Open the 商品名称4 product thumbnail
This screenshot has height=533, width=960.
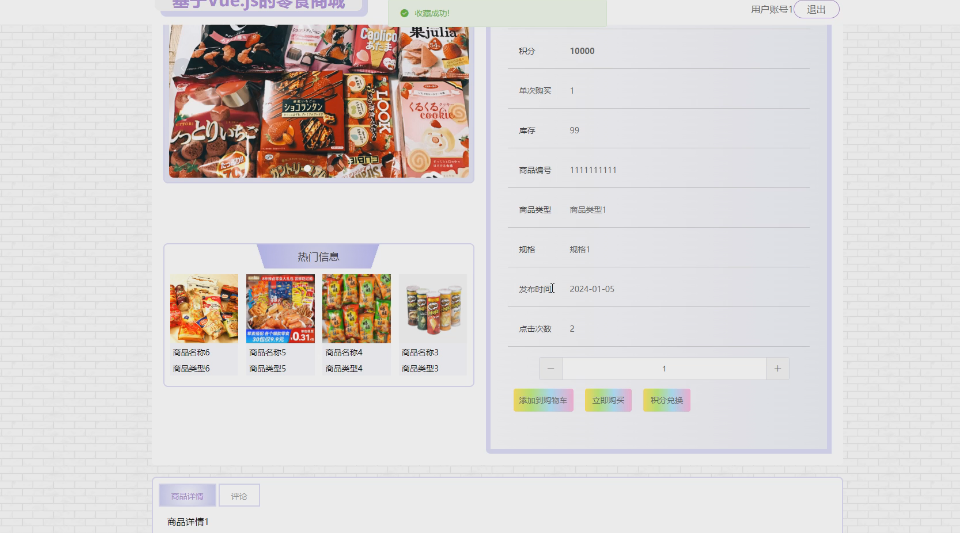(x=356, y=308)
